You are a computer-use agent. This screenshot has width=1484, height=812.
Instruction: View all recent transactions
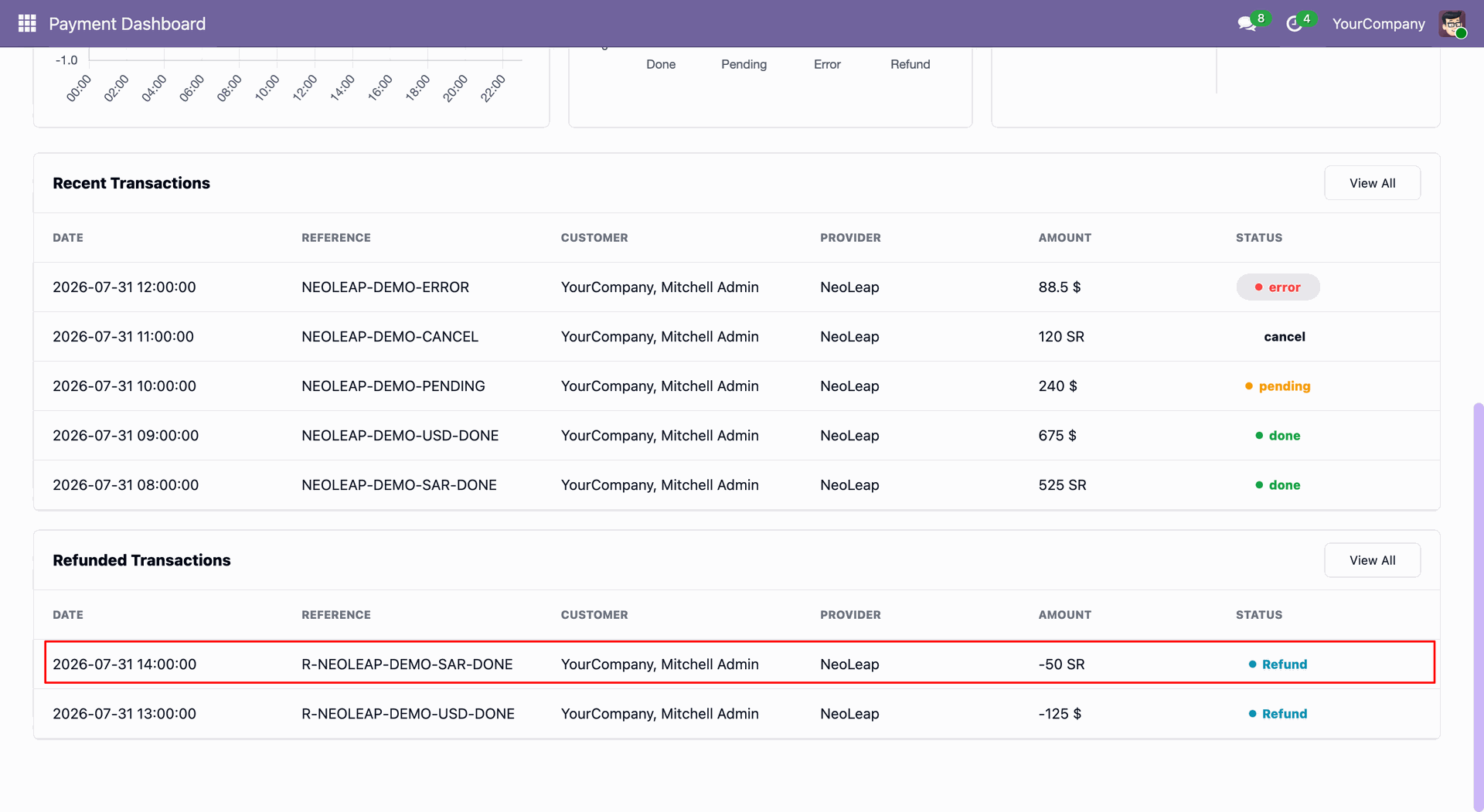pyautogui.click(x=1372, y=183)
